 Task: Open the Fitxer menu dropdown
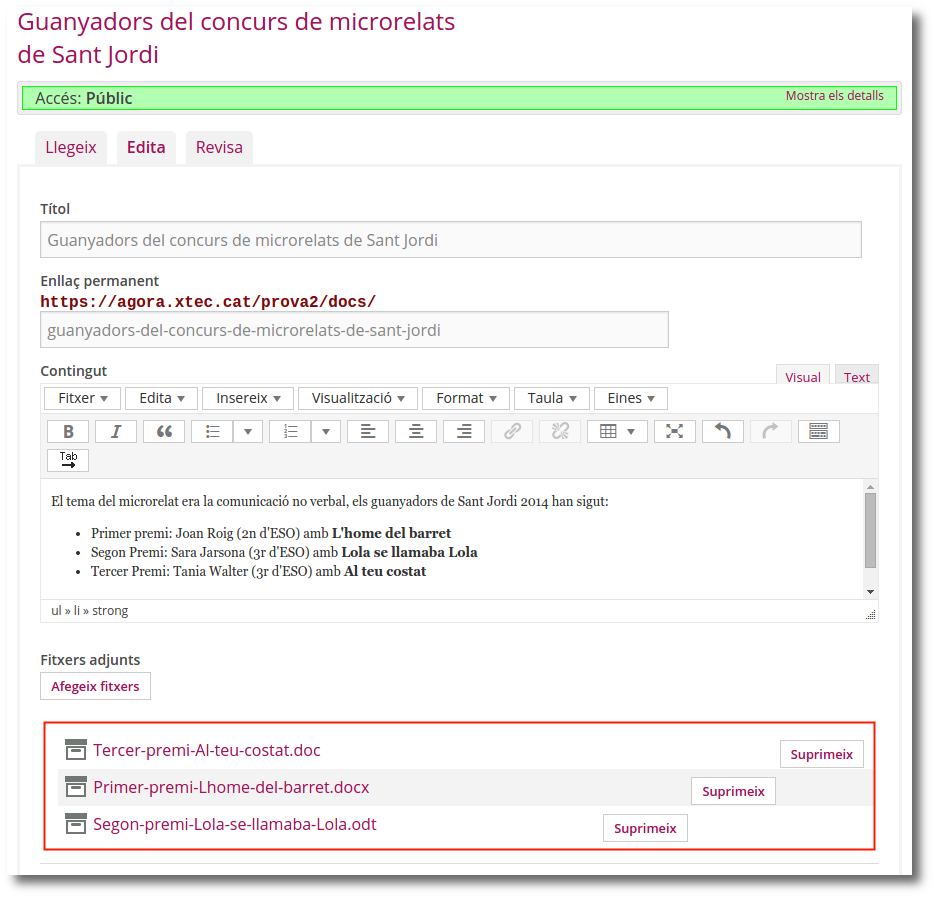[x=82, y=398]
